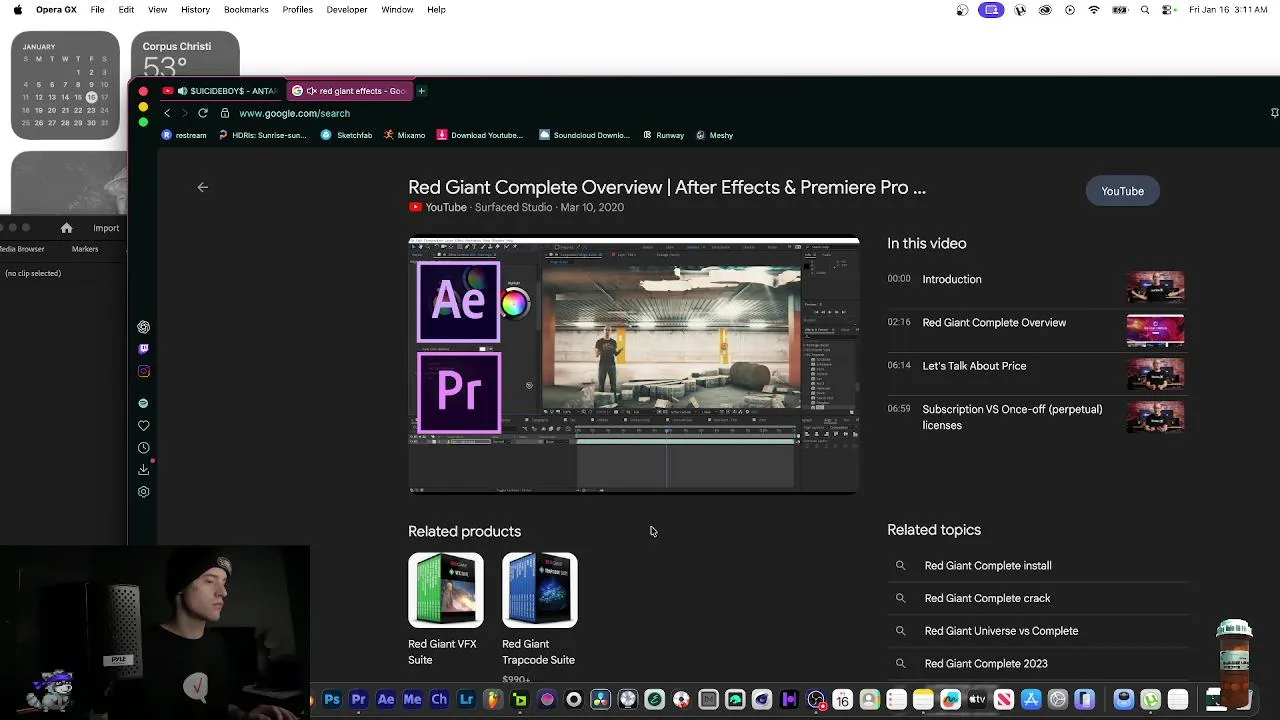Screen dimensions: 1280x720
Task: Switch to $UICIDEBOY$ - ANTAR tab
Action: [219, 91]
